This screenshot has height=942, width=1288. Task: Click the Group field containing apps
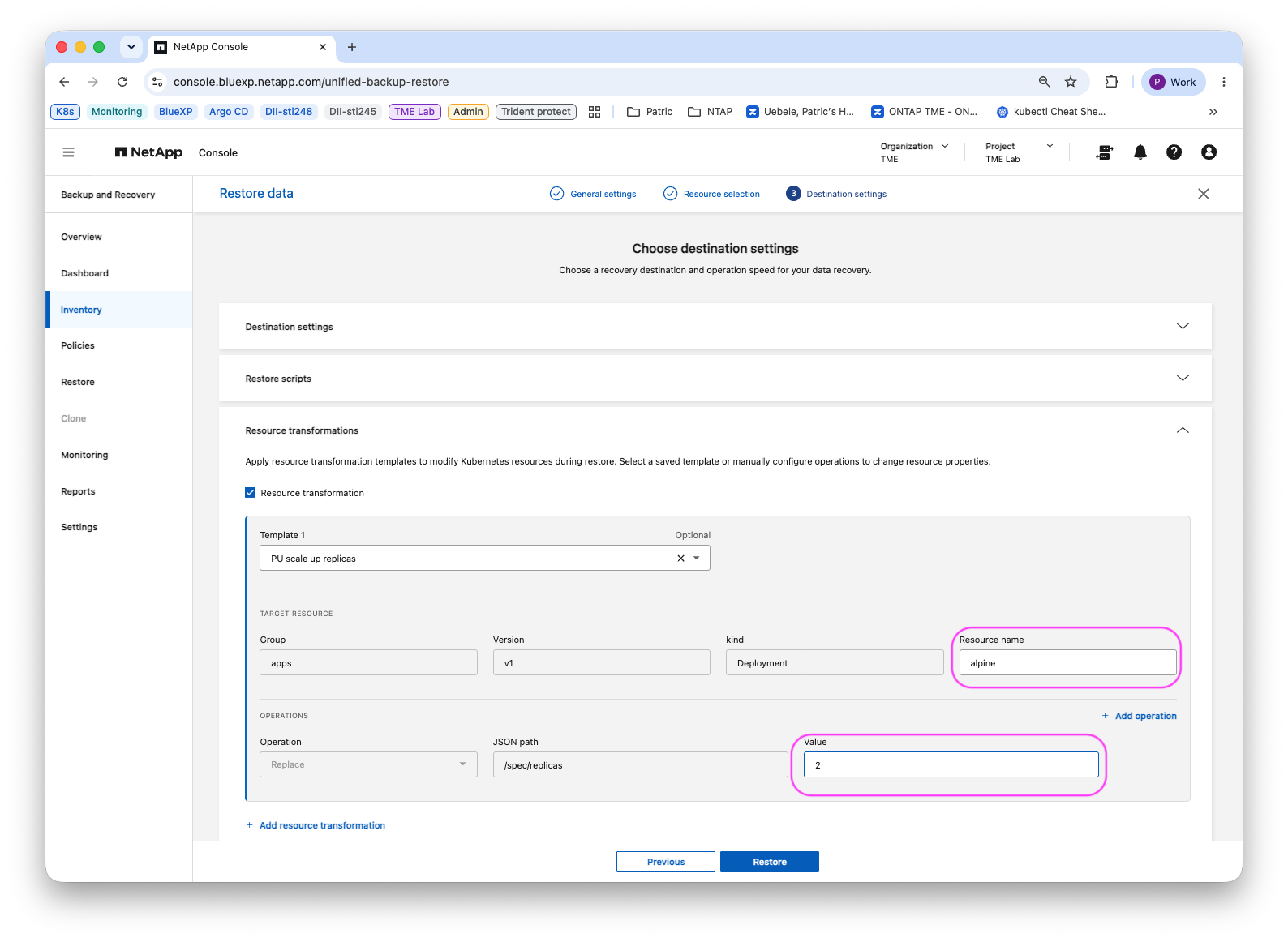coord(368,662)
